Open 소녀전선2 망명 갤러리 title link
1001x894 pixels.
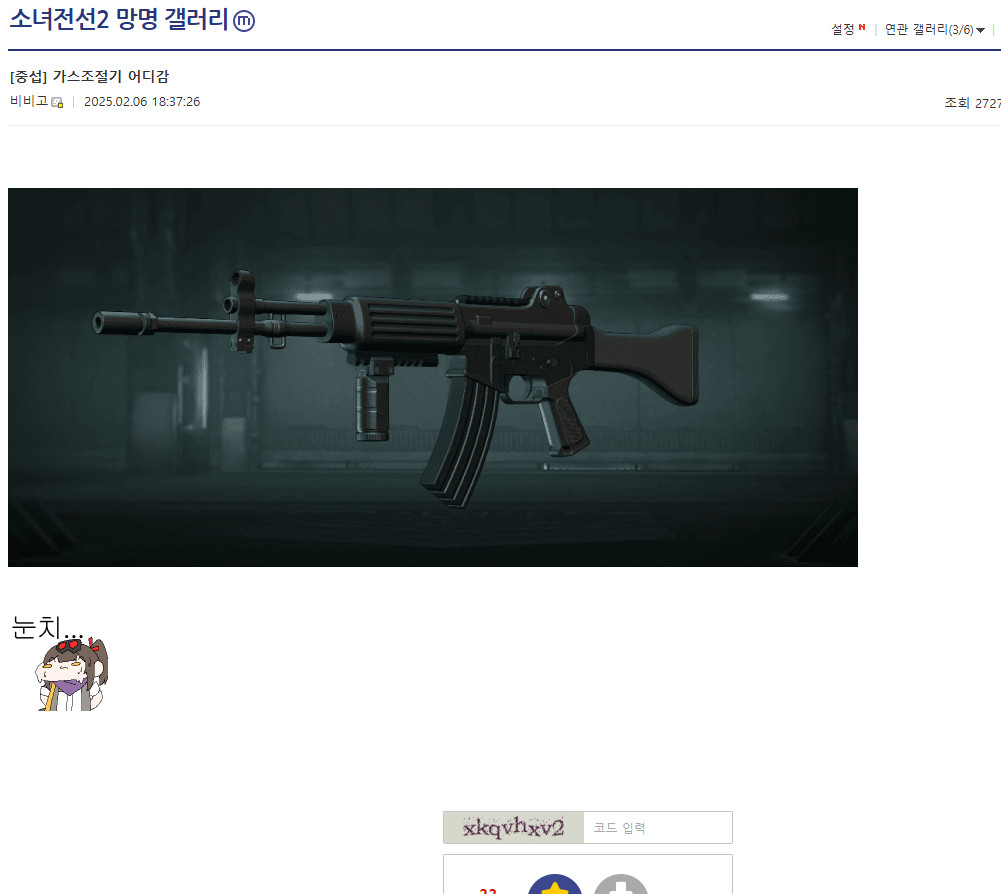(119, 19)
